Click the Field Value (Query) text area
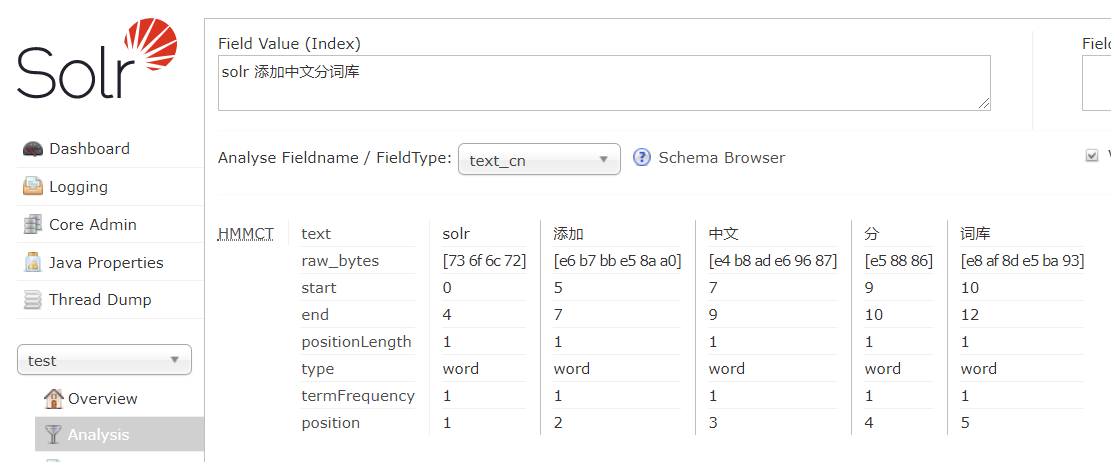This screenshot has height=462, width=1111. tap(1097, 83)
